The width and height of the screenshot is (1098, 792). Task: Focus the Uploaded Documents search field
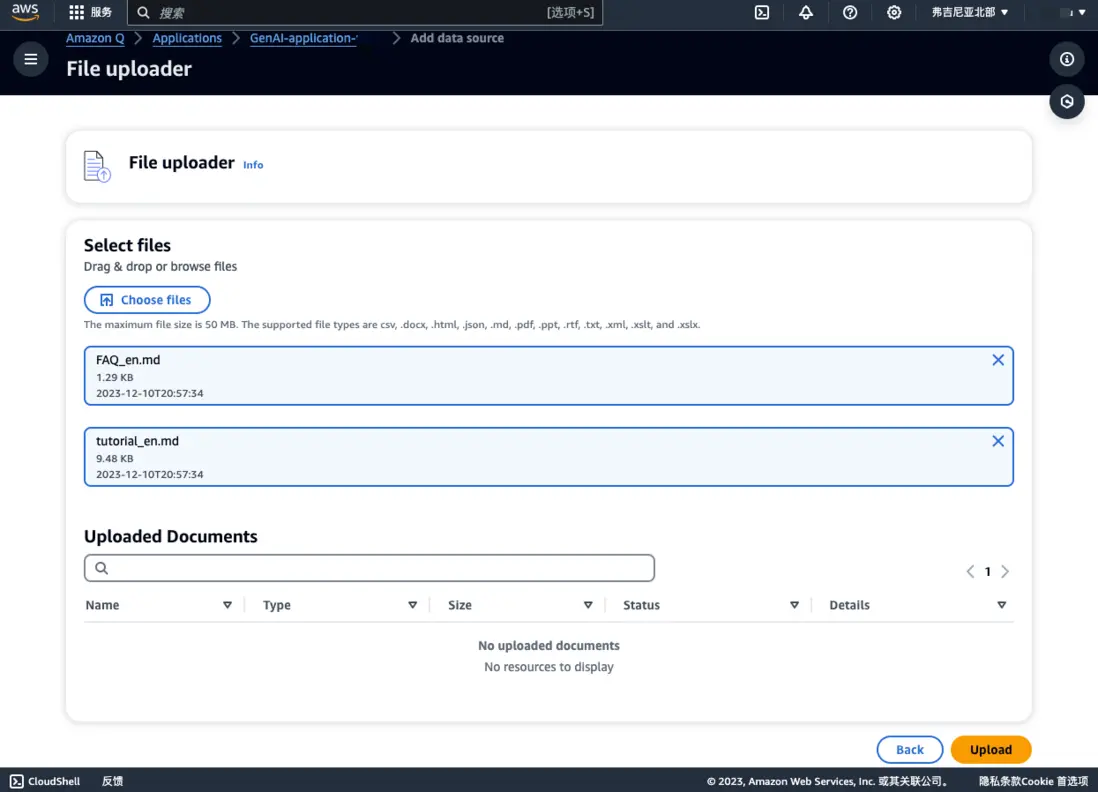369,568
